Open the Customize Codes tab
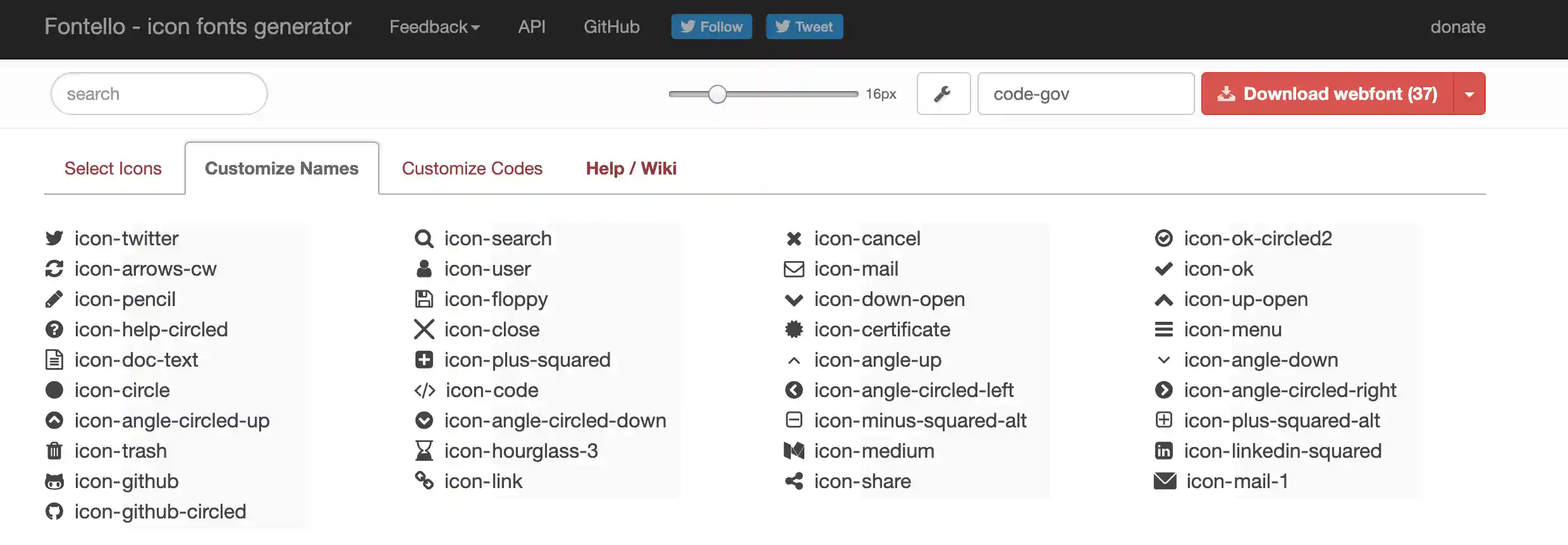Viewport: 1568px width, 545px height. point(472,168)
